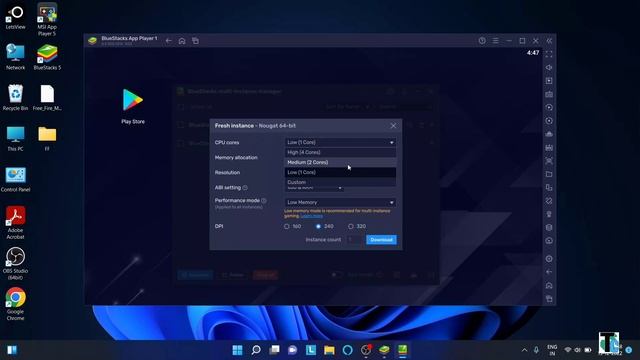
Task: Select Recycle Bin on desktop
Action: click(16, 98)
